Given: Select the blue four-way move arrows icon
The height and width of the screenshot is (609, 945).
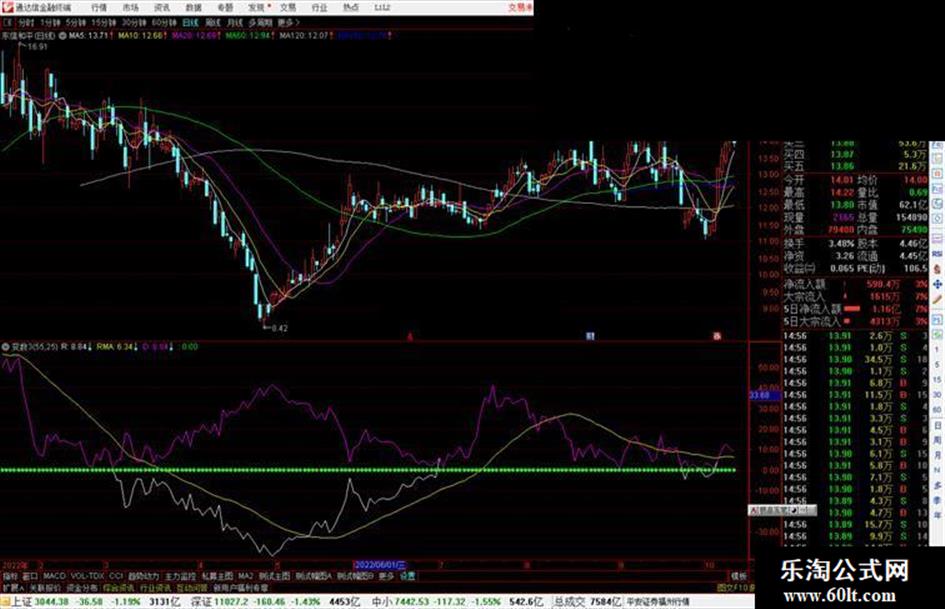Looking at the screenshot, I should (937, 284).
